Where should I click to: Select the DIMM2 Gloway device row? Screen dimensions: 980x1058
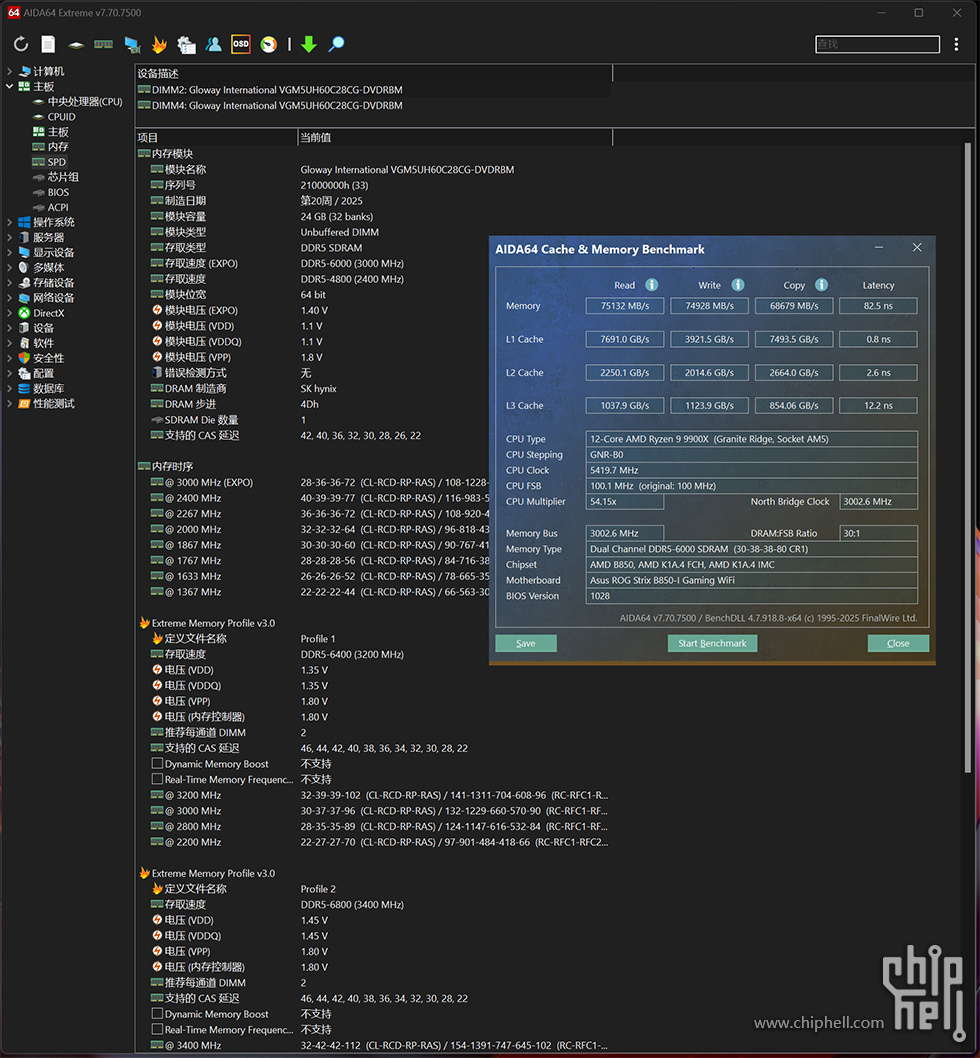click(374, 90)
